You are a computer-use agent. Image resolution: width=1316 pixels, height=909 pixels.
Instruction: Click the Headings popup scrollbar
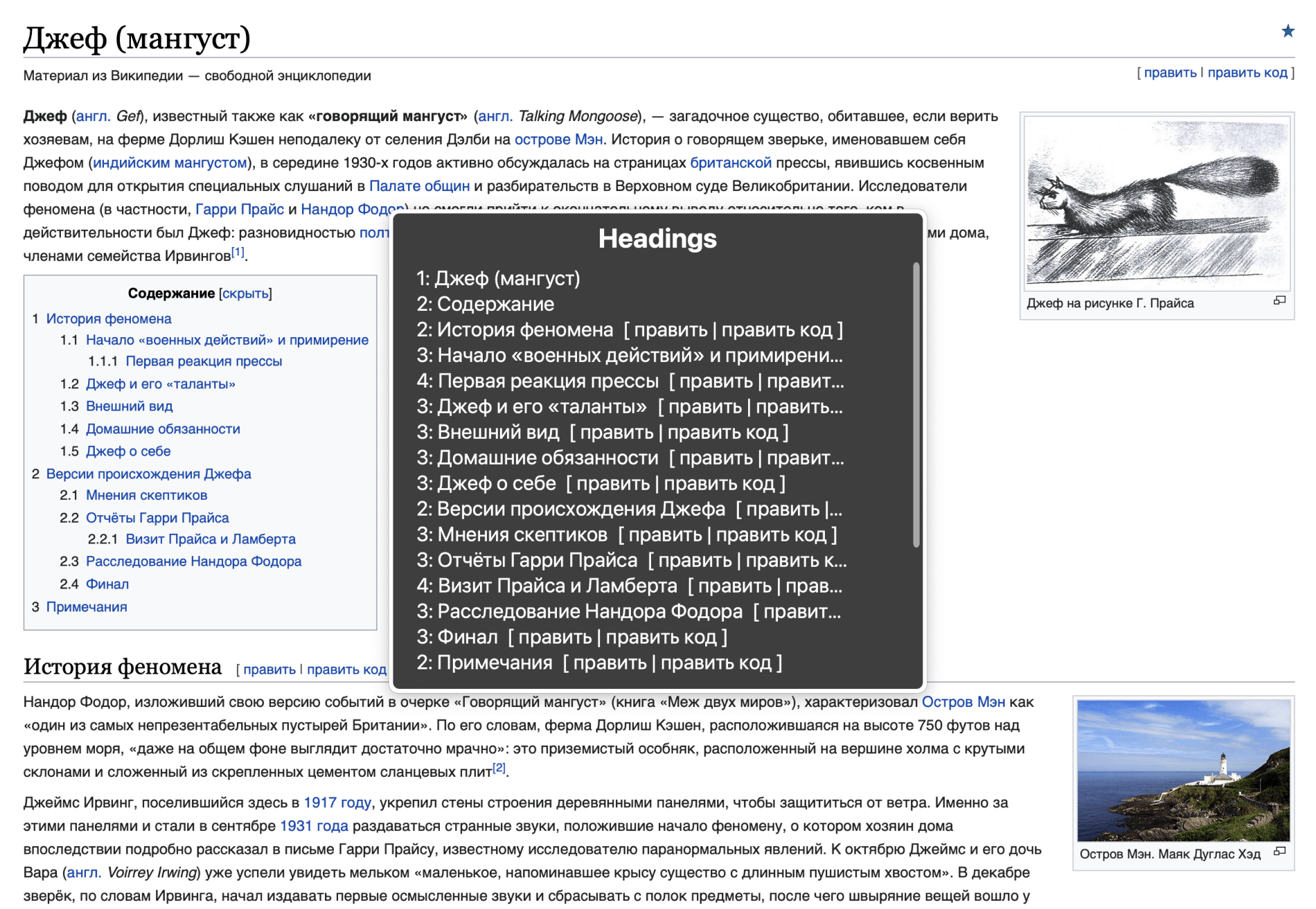(916, 405)
